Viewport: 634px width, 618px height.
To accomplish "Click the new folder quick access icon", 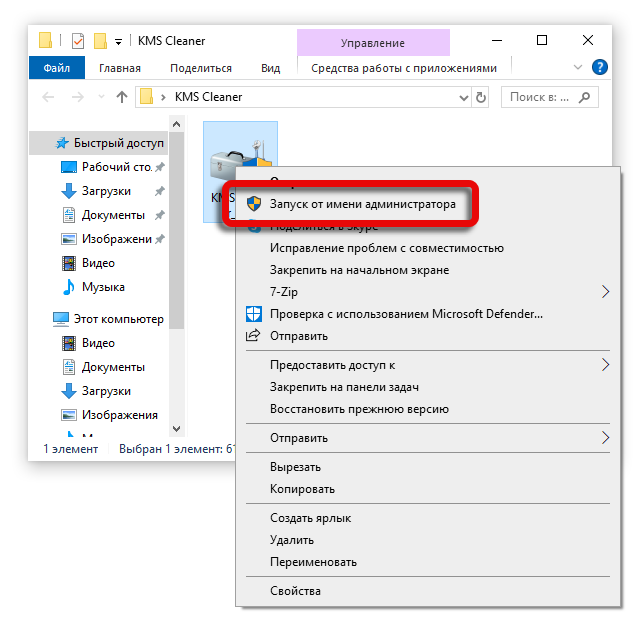I will [100, 41].
